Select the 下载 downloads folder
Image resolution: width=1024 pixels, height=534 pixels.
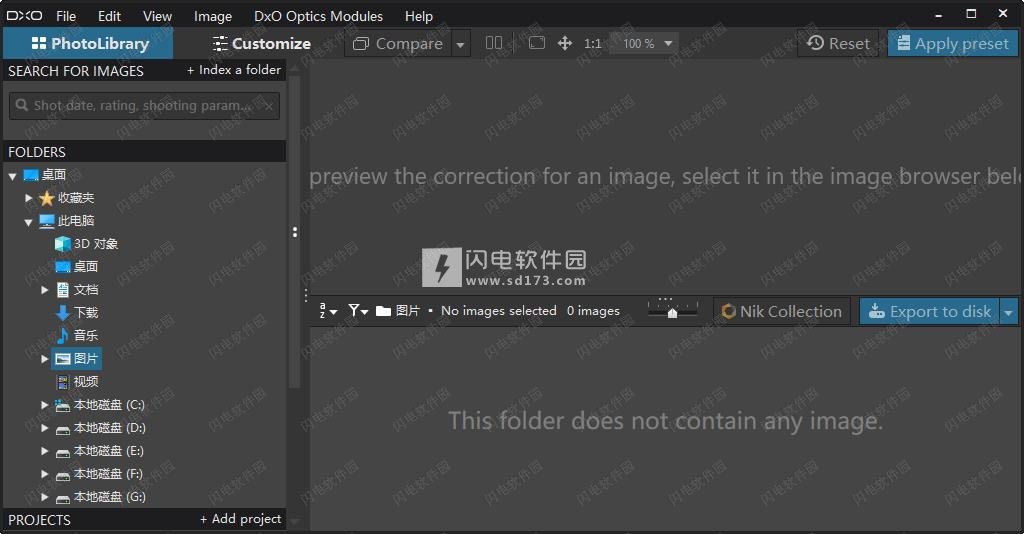tap(77, 313)
